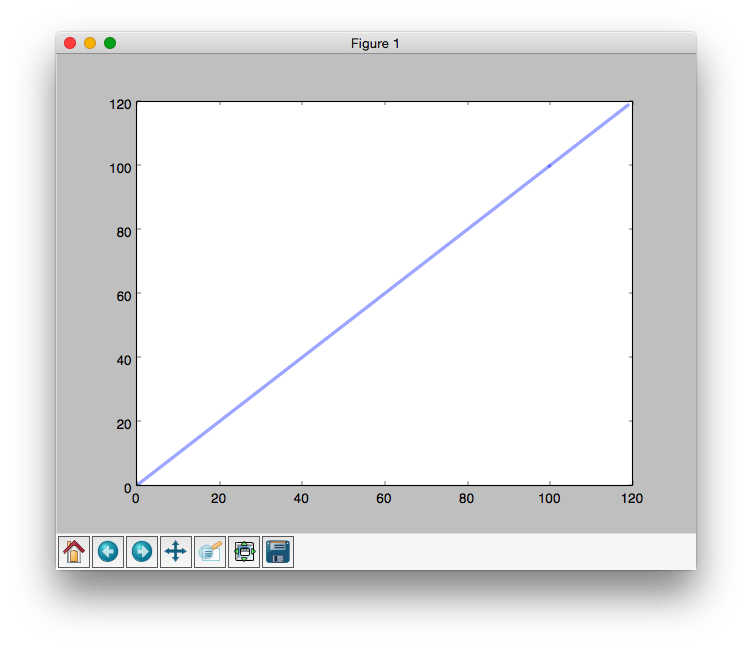This screenshot has width=752, height=650.
Task: Click the y-axis tick label 100
Action: [120, 168]
